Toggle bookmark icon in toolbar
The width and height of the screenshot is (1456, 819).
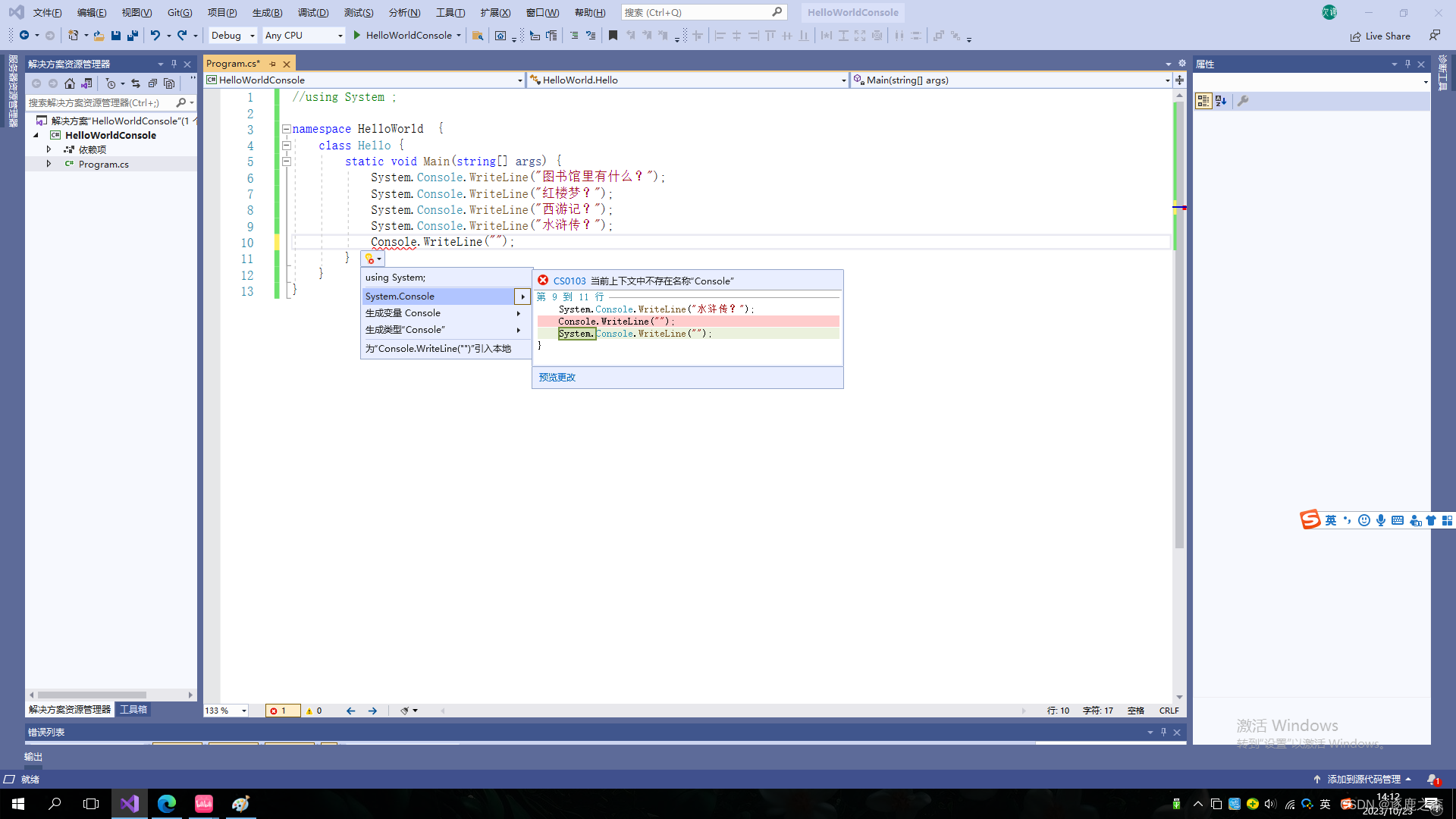[x=613, y=35]
